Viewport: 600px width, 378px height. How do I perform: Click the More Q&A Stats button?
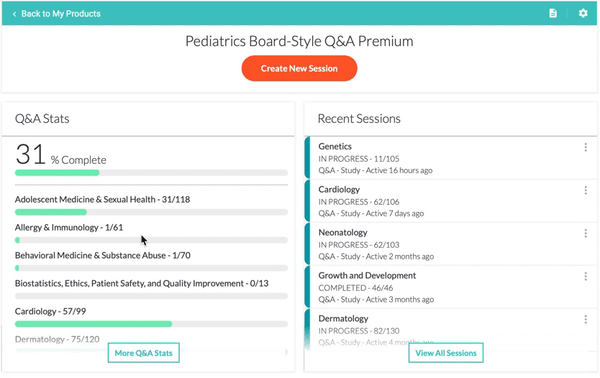(x=143, y=353)
